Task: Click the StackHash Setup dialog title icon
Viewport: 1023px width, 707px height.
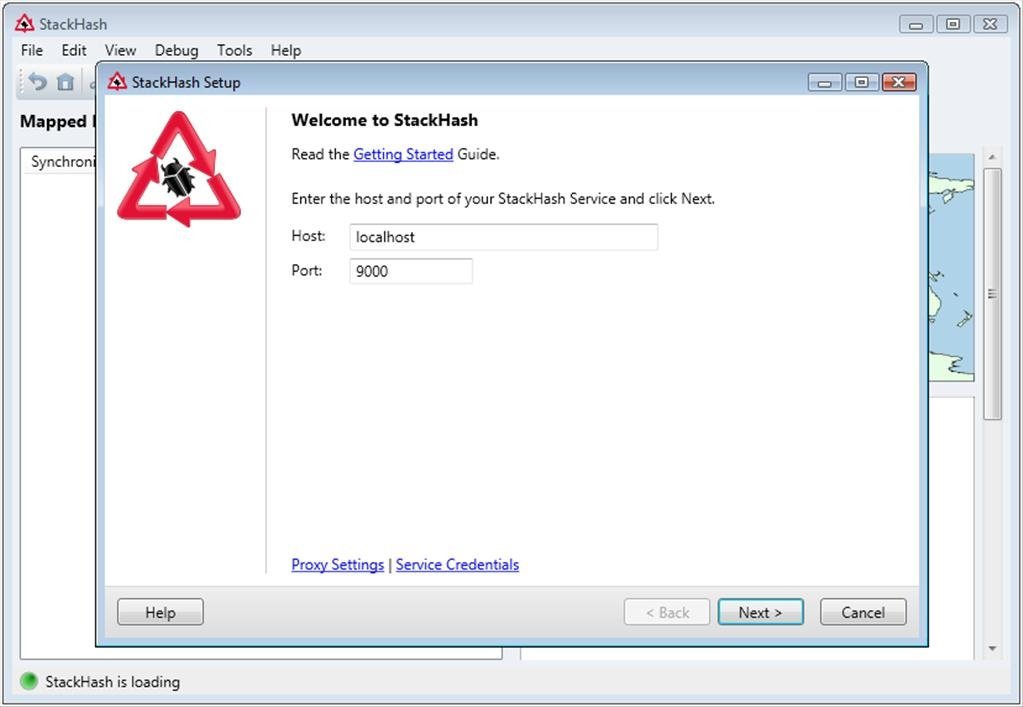Action: [117, 82]
